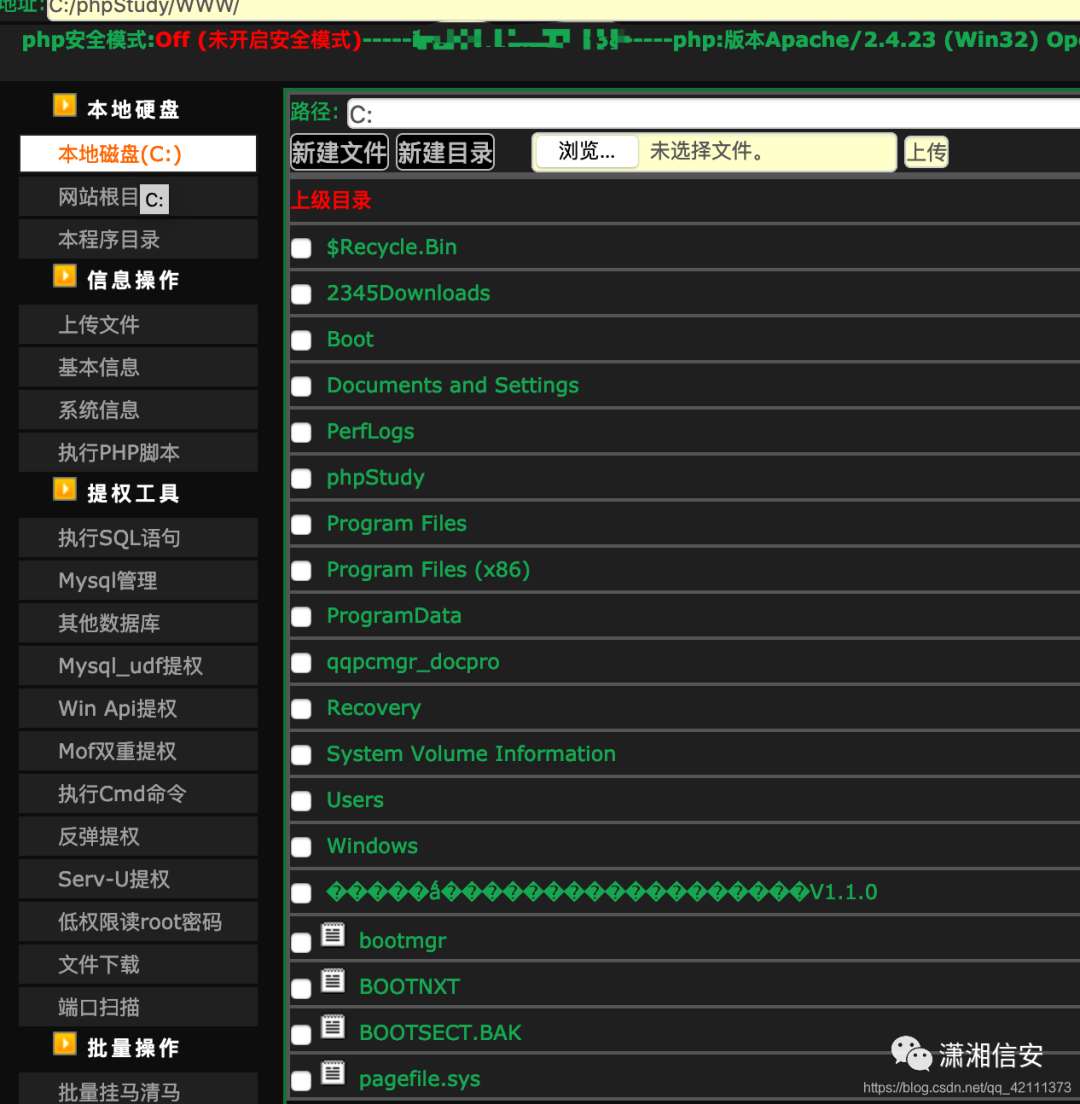Click the file icon beside BOOTNXT
Screen dimensions: 1080x1104
pyautogui.click(x=333, y=980)
